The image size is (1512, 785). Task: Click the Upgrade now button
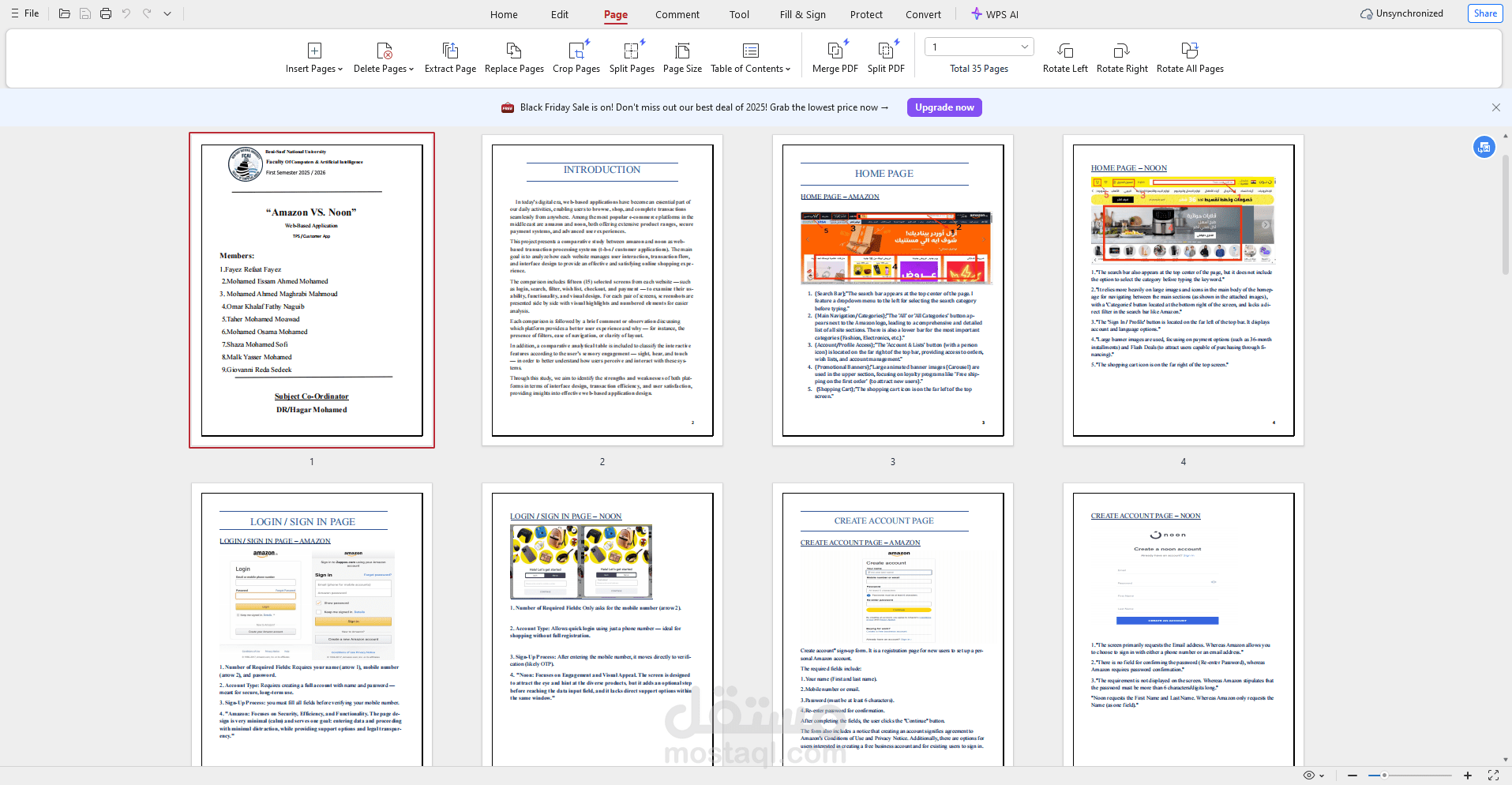[x=944, y=107]
